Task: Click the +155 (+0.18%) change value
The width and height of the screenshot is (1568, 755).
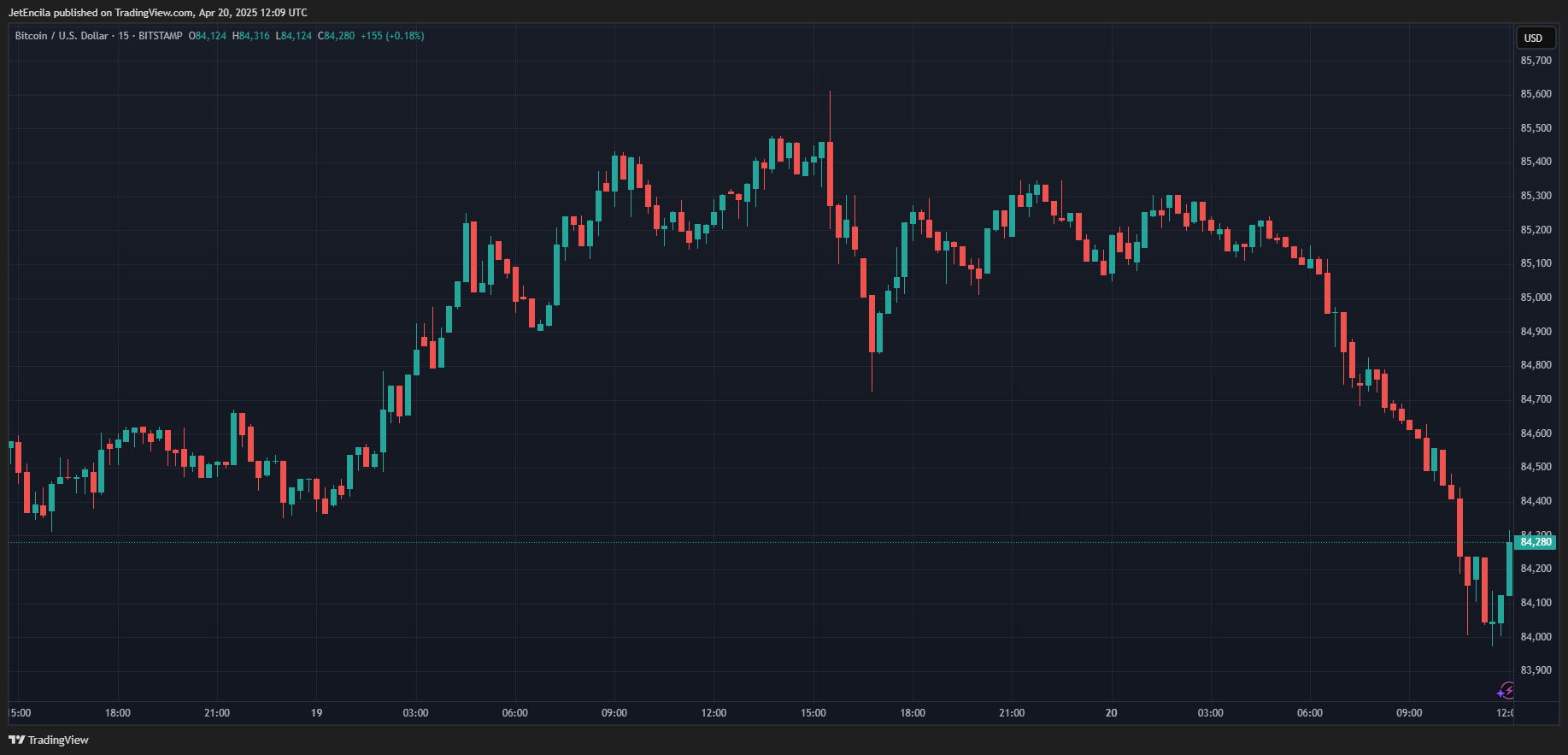Action: (392, 36)
